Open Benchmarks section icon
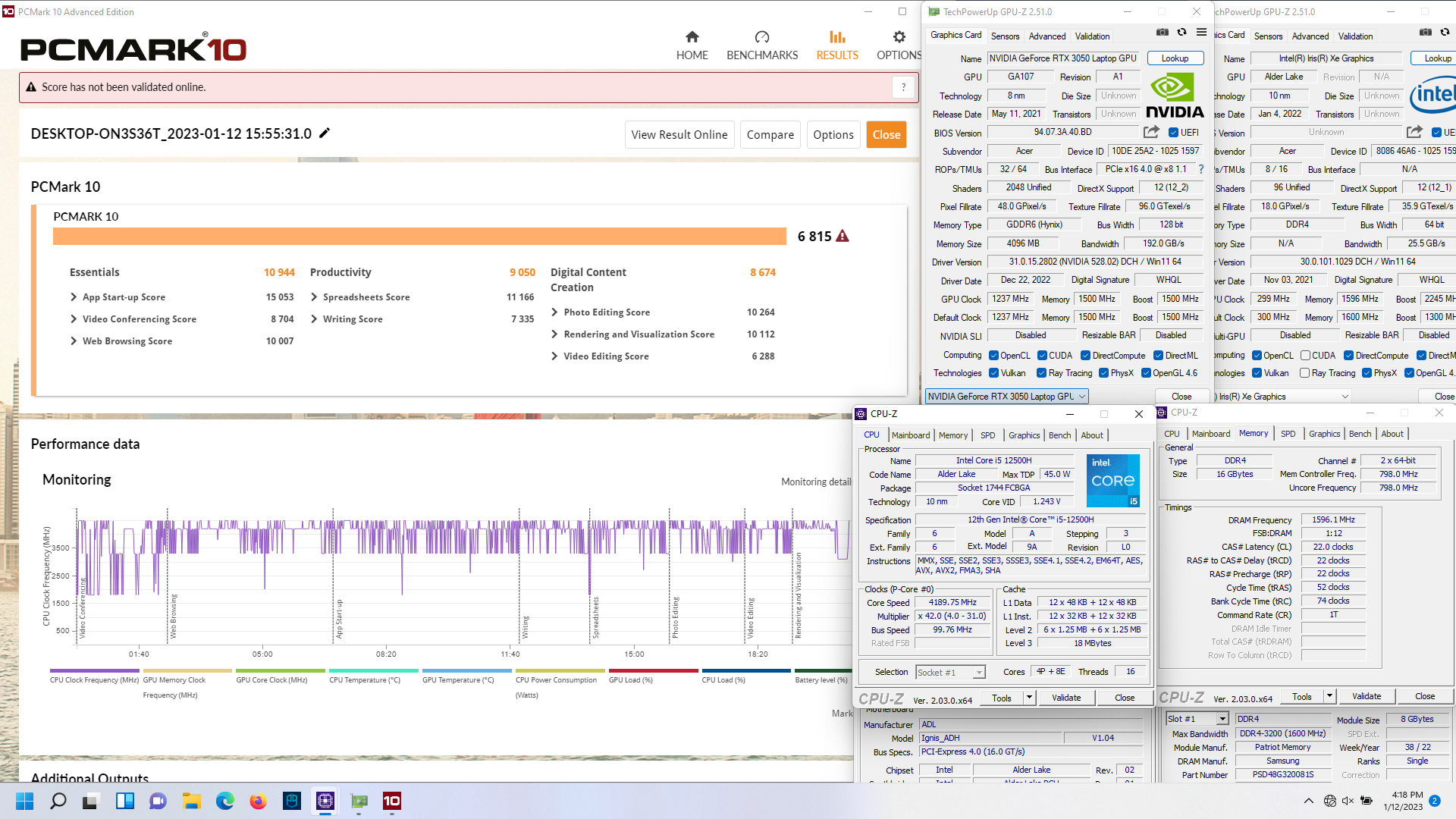The image size is (1456, 819). point(762,37)
